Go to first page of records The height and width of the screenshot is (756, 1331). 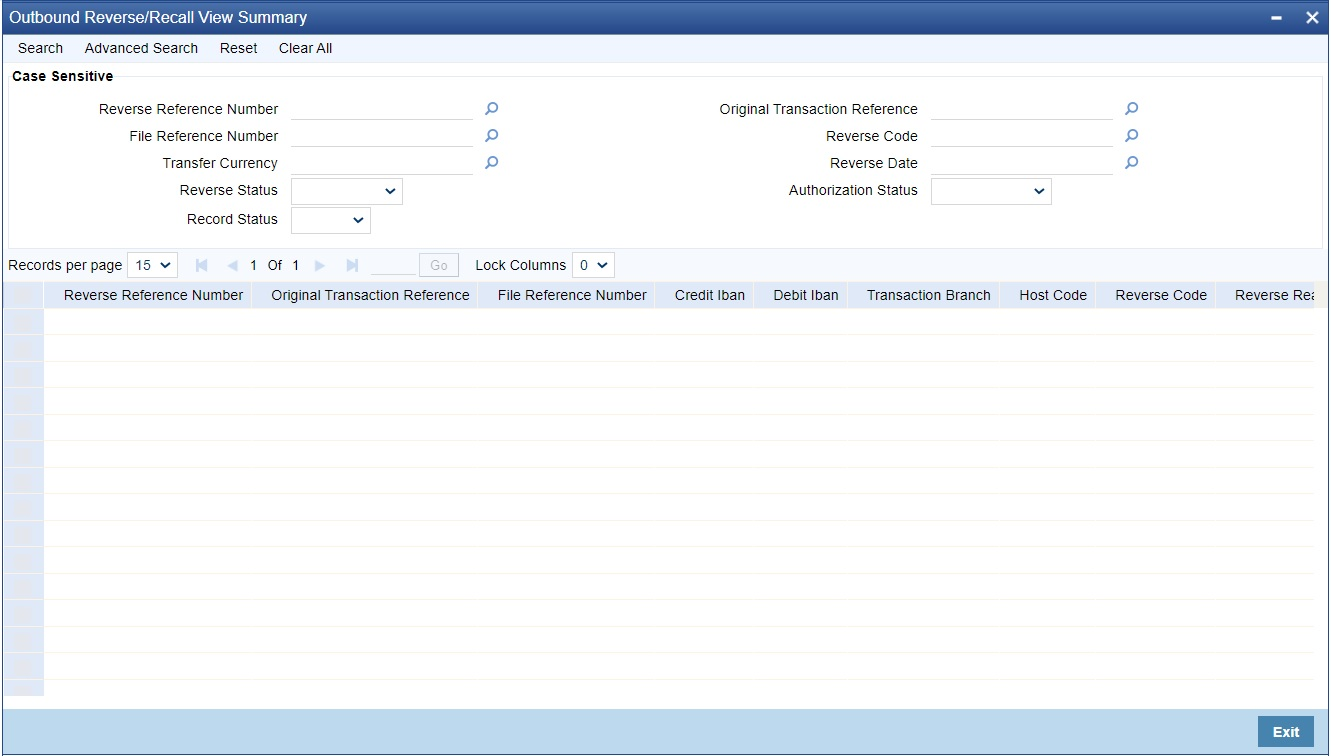pos(201,266)
